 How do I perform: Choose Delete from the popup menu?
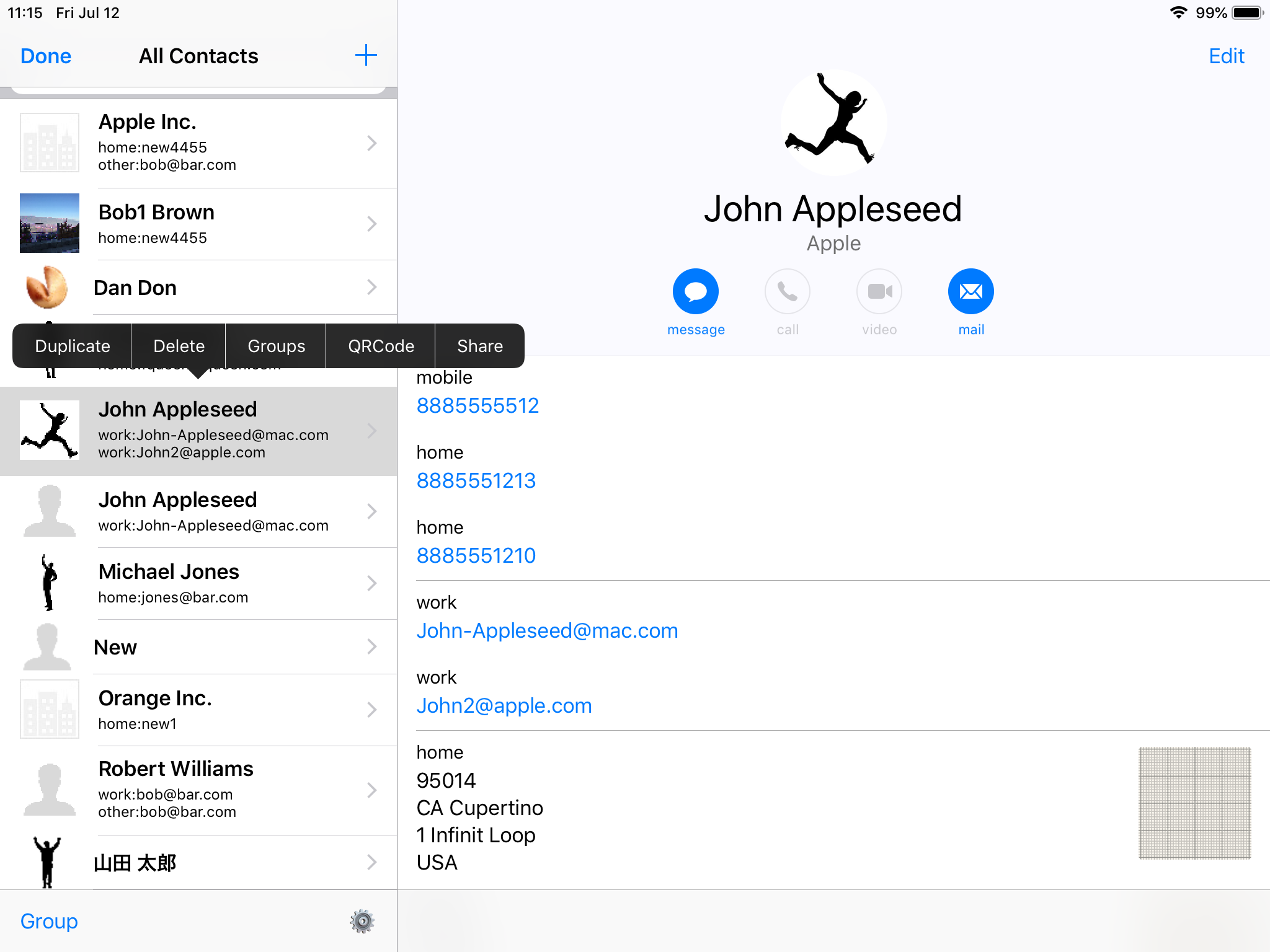179,346
